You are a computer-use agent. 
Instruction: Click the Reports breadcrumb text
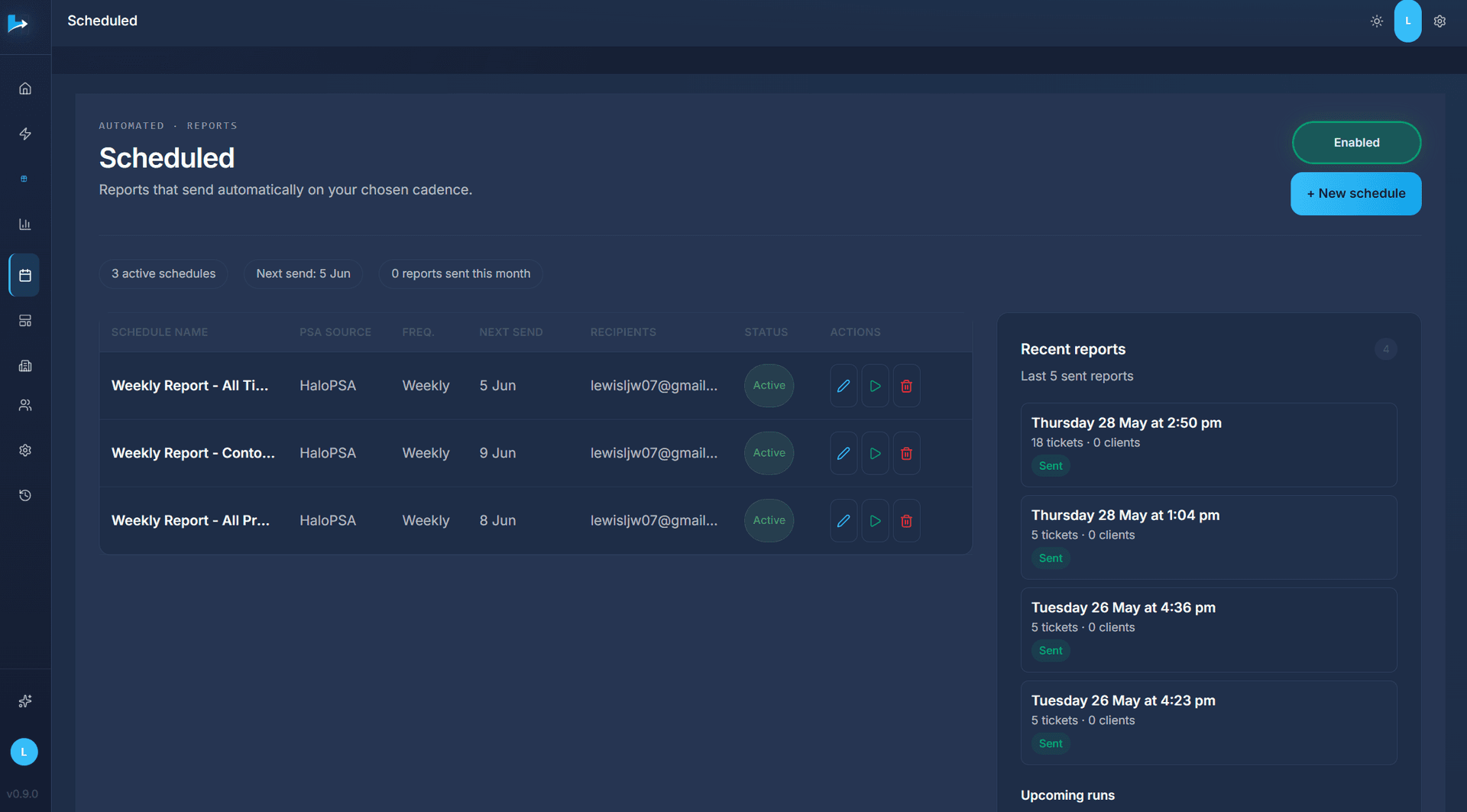212,126
